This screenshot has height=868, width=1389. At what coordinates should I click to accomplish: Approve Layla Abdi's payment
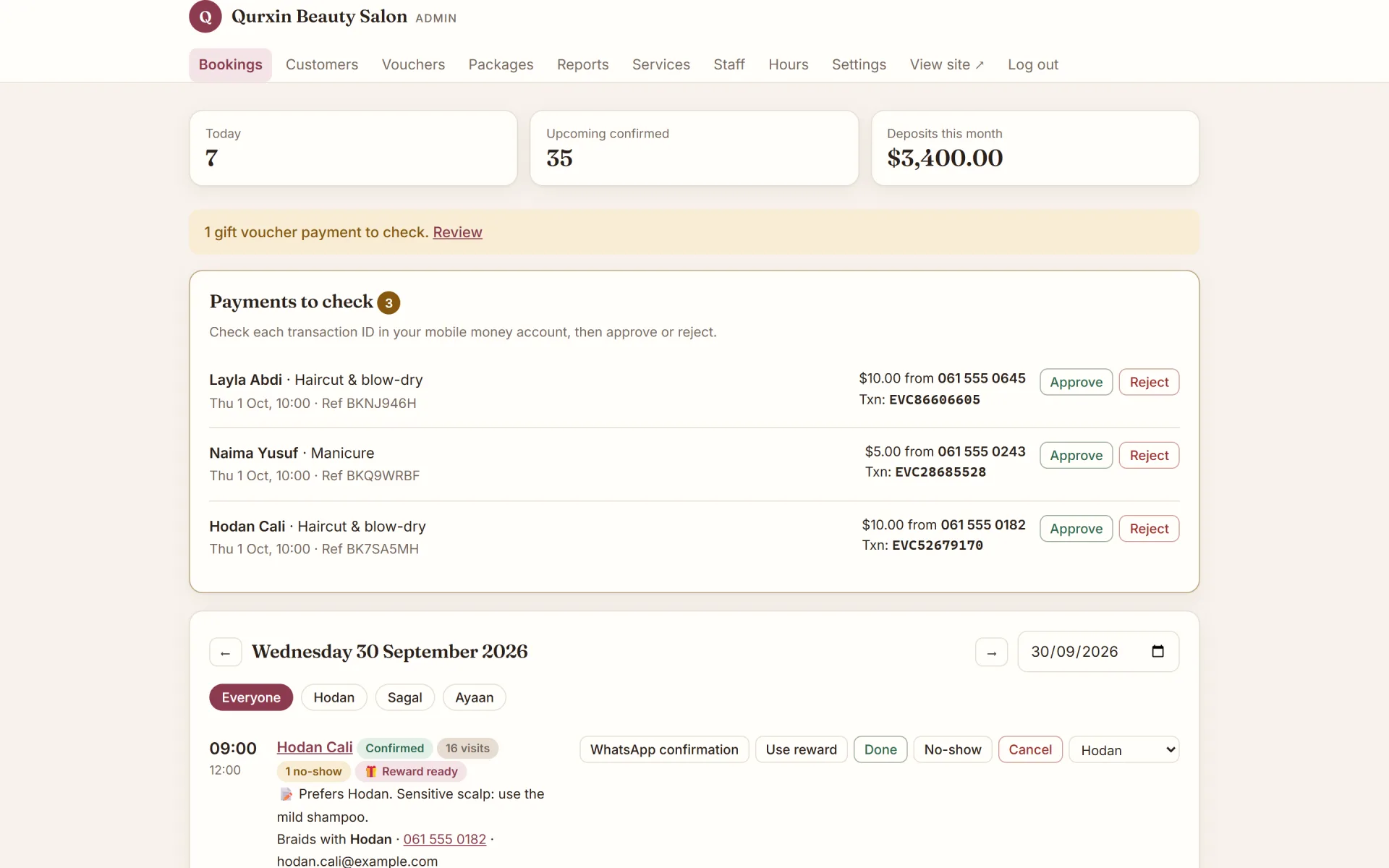[1076, 382]
